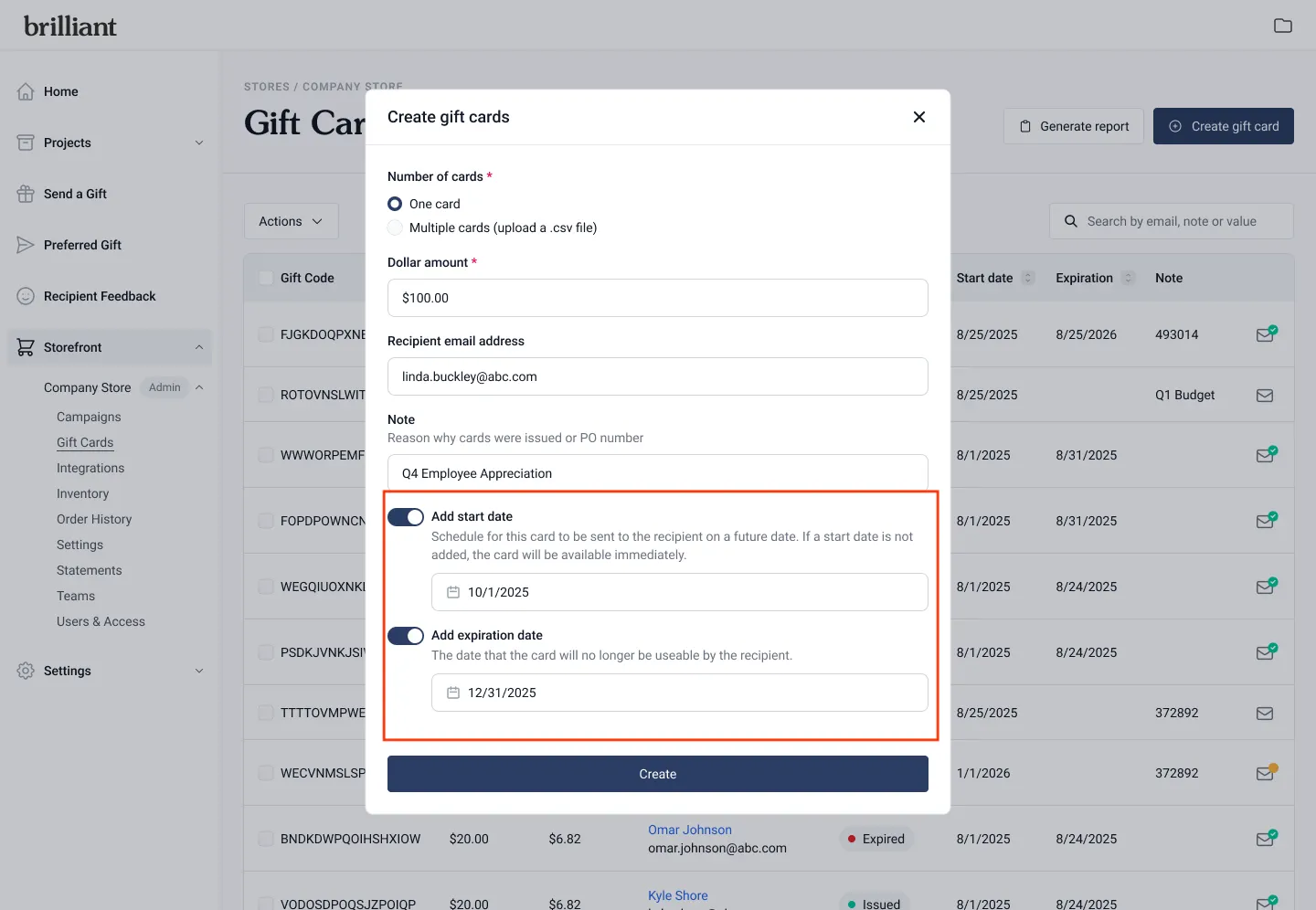Toggle the Add start date switch
This screenshot has height=910, width=1316.
tap(406, 517)
